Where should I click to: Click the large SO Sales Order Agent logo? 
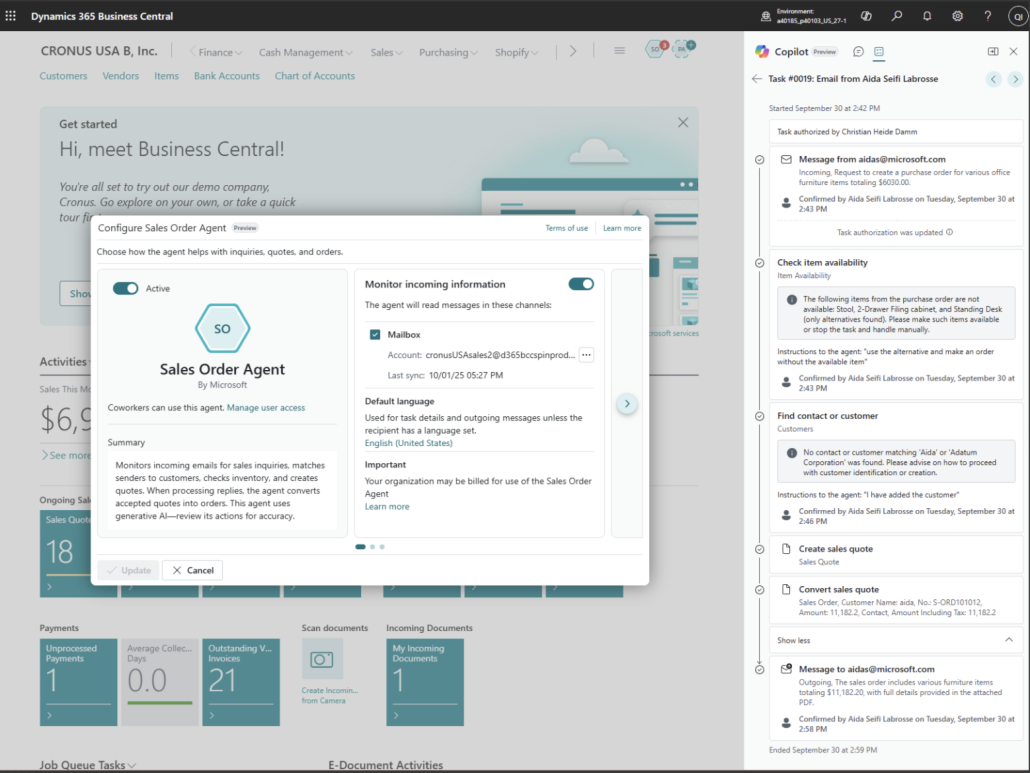click(x=223, y=328)
